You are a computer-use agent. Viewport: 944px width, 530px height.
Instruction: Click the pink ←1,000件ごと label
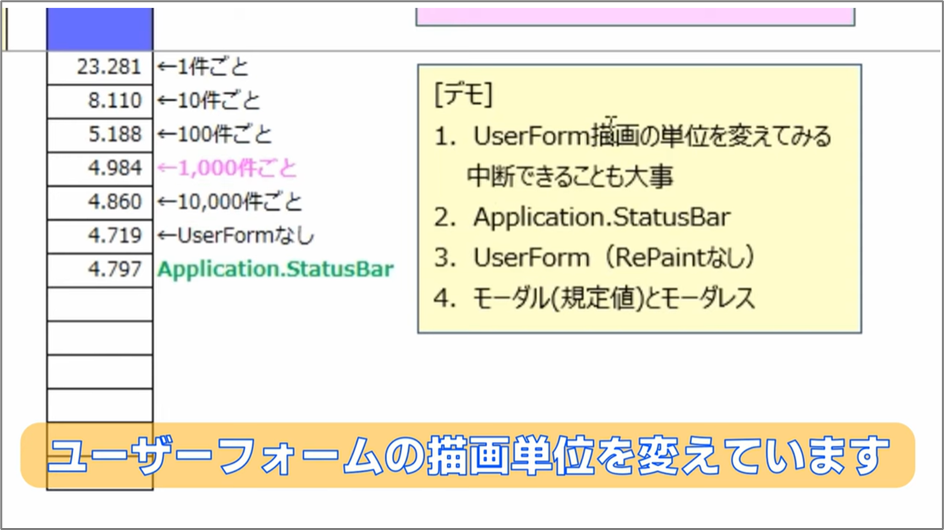click(x=227, y=168)
